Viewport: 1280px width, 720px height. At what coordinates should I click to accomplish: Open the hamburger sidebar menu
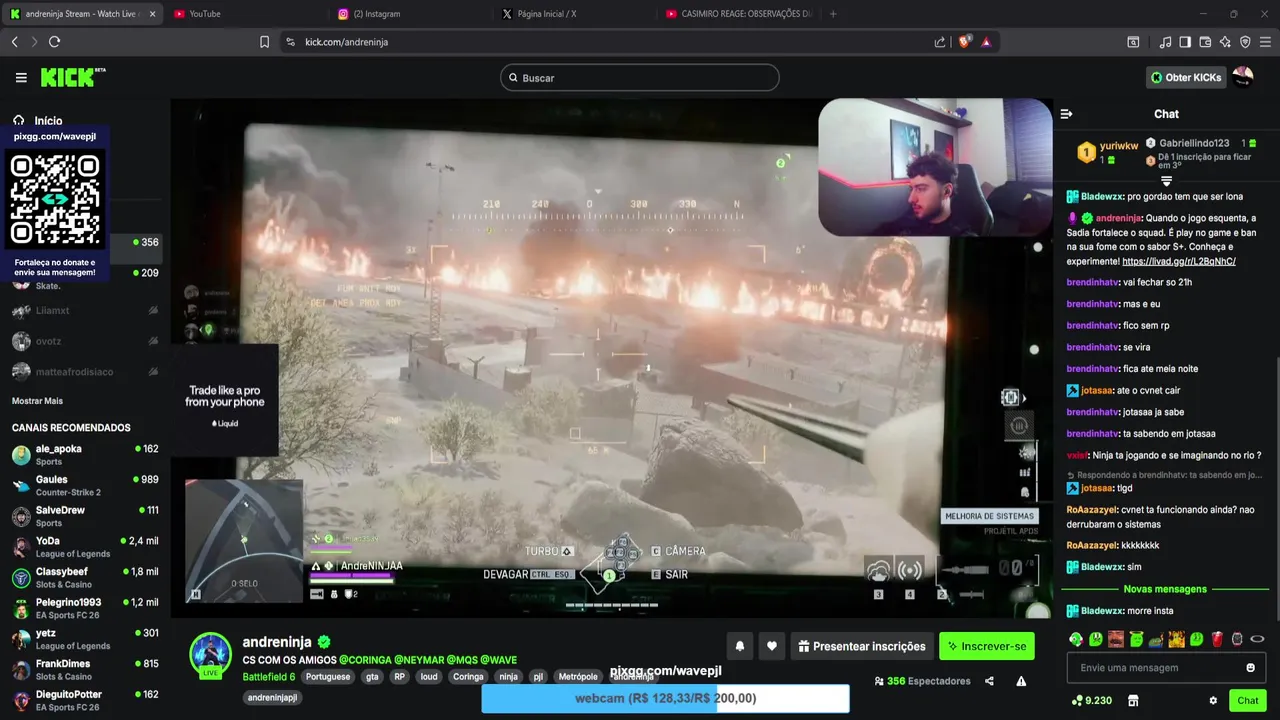click(21, 77)
